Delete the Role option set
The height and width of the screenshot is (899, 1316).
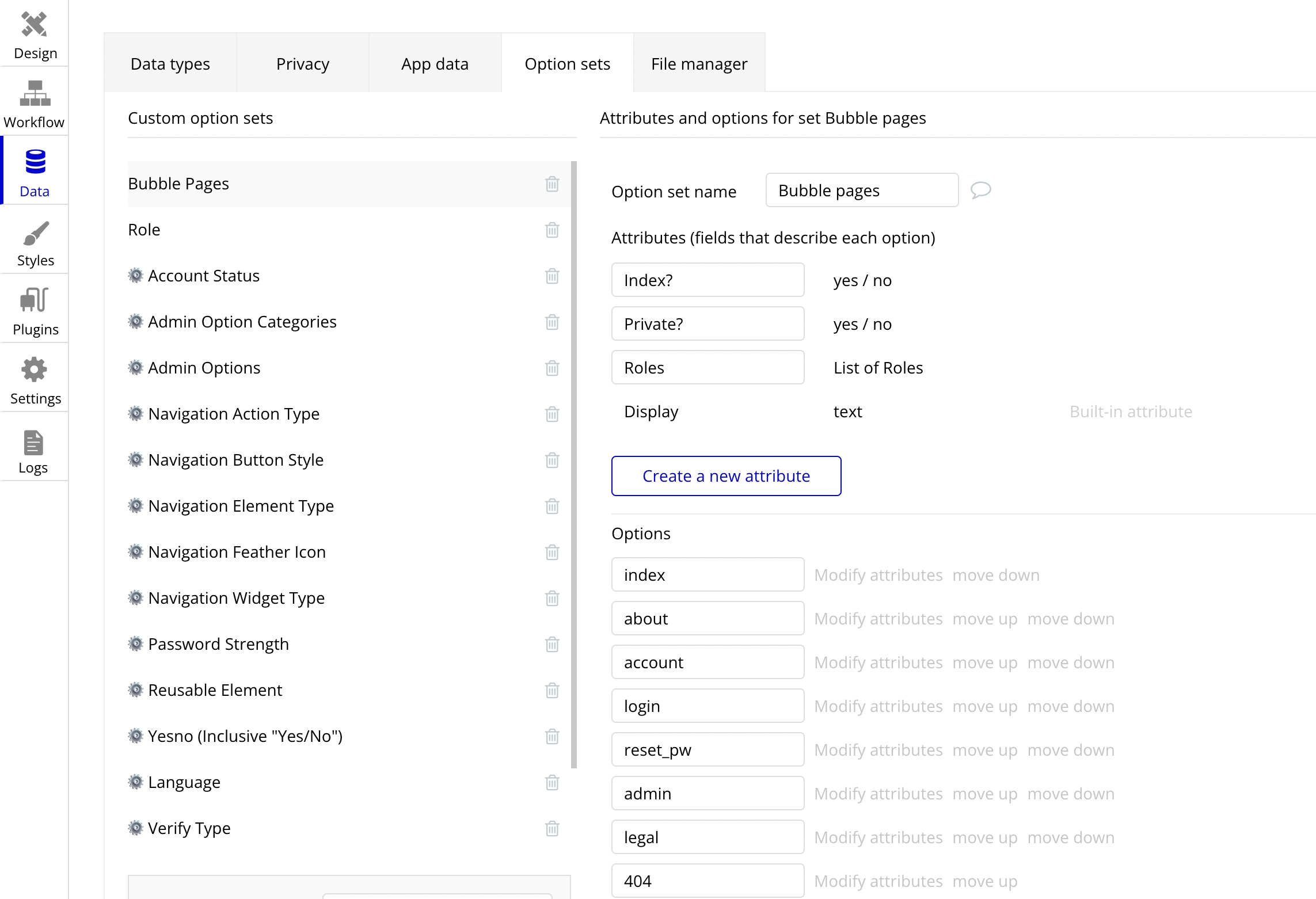click(x=551, y=230)
